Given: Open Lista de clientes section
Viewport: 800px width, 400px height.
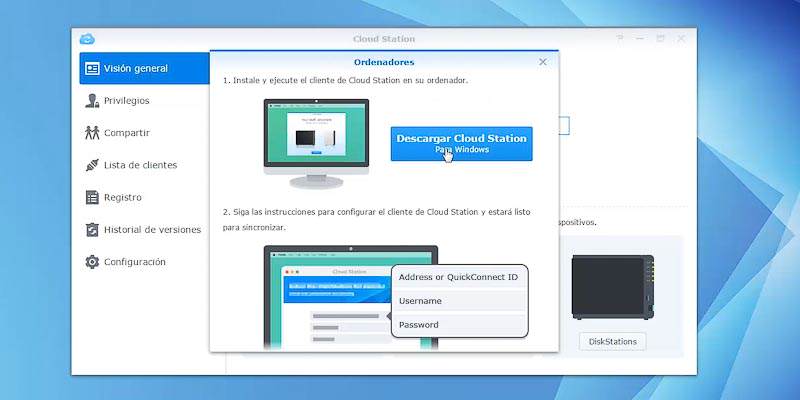Looking at the screenshot, I should point(144,165).
